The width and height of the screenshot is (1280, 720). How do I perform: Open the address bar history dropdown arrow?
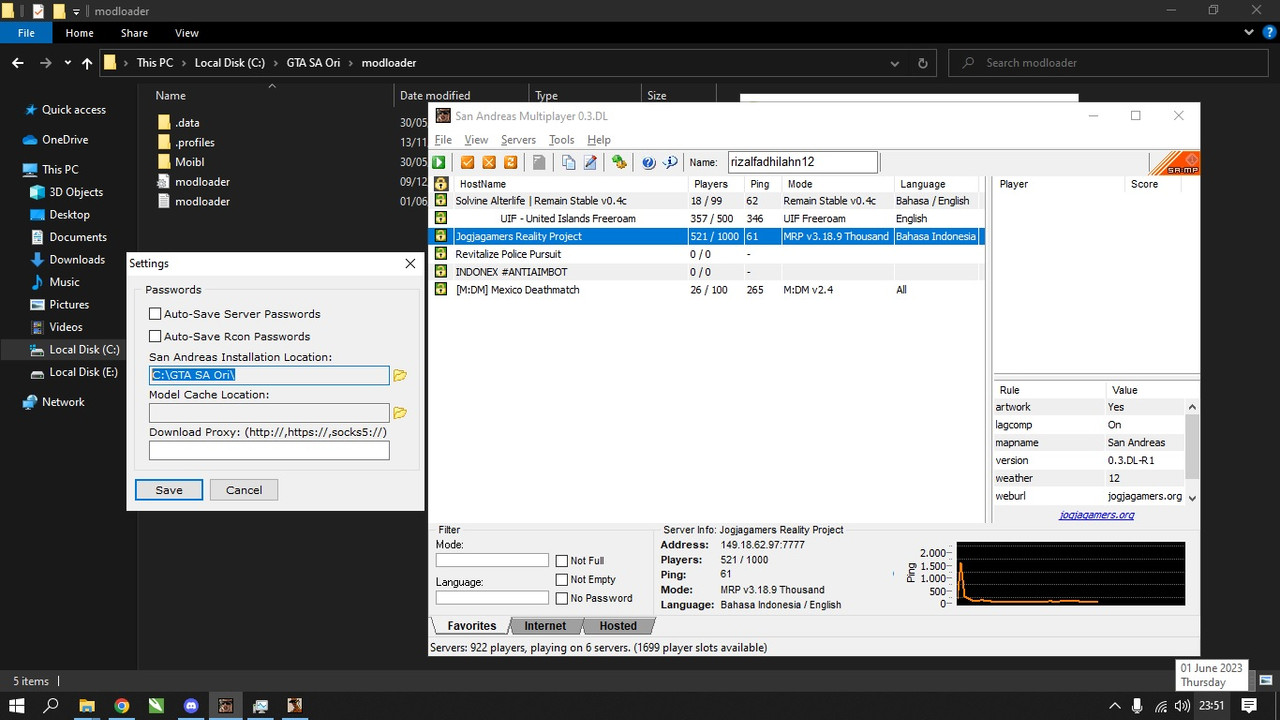point(894,62)
